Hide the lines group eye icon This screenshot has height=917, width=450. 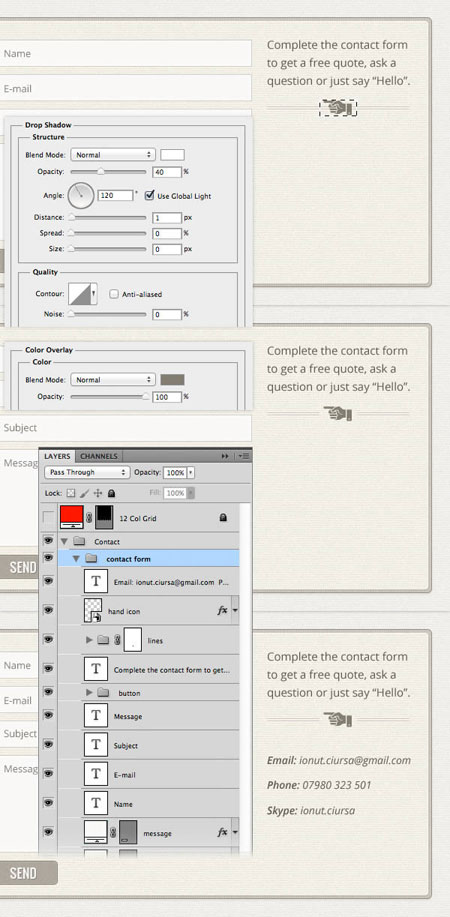pos(49,639)
